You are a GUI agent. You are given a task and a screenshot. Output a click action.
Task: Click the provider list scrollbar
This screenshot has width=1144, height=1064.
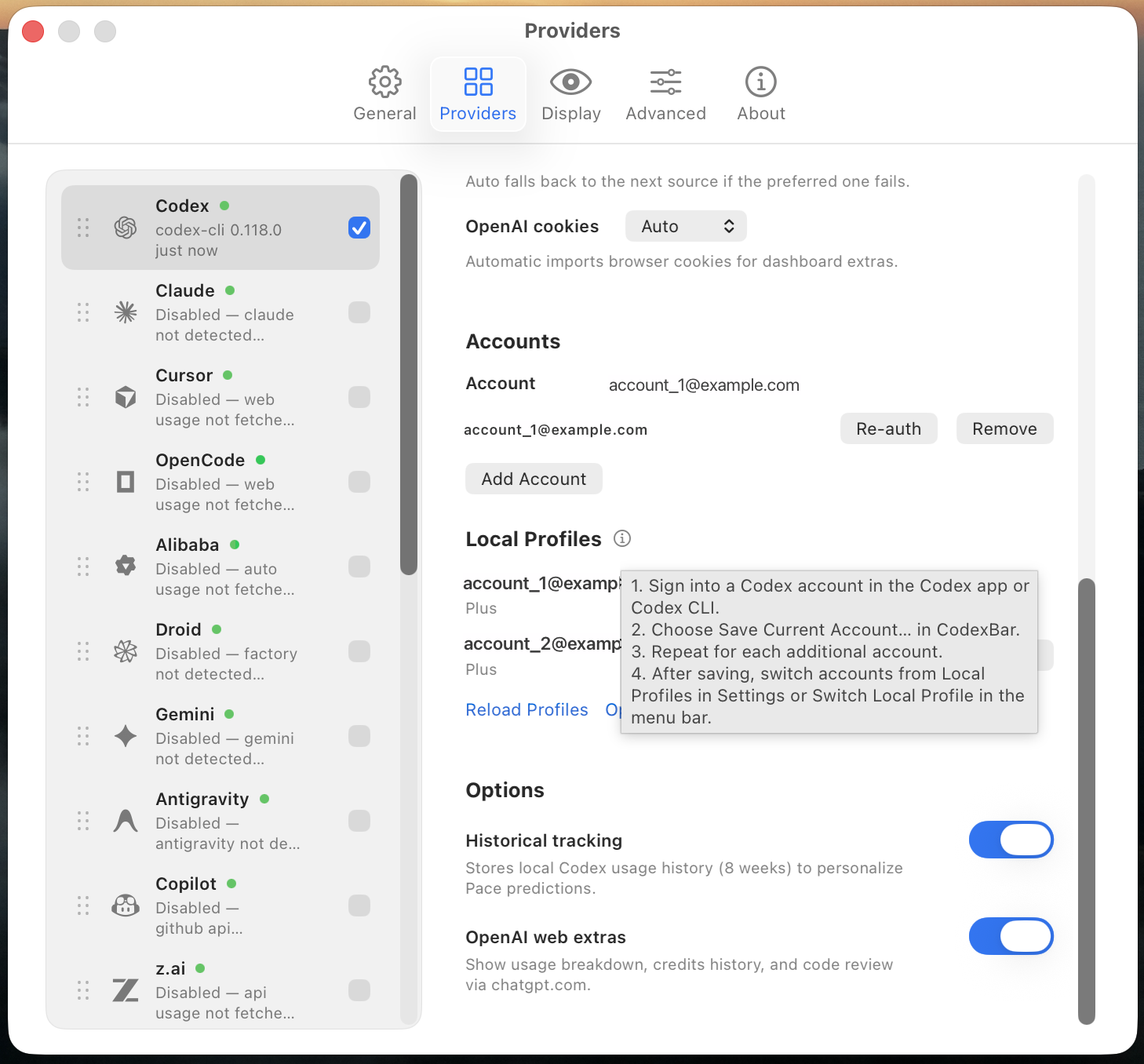409,375
